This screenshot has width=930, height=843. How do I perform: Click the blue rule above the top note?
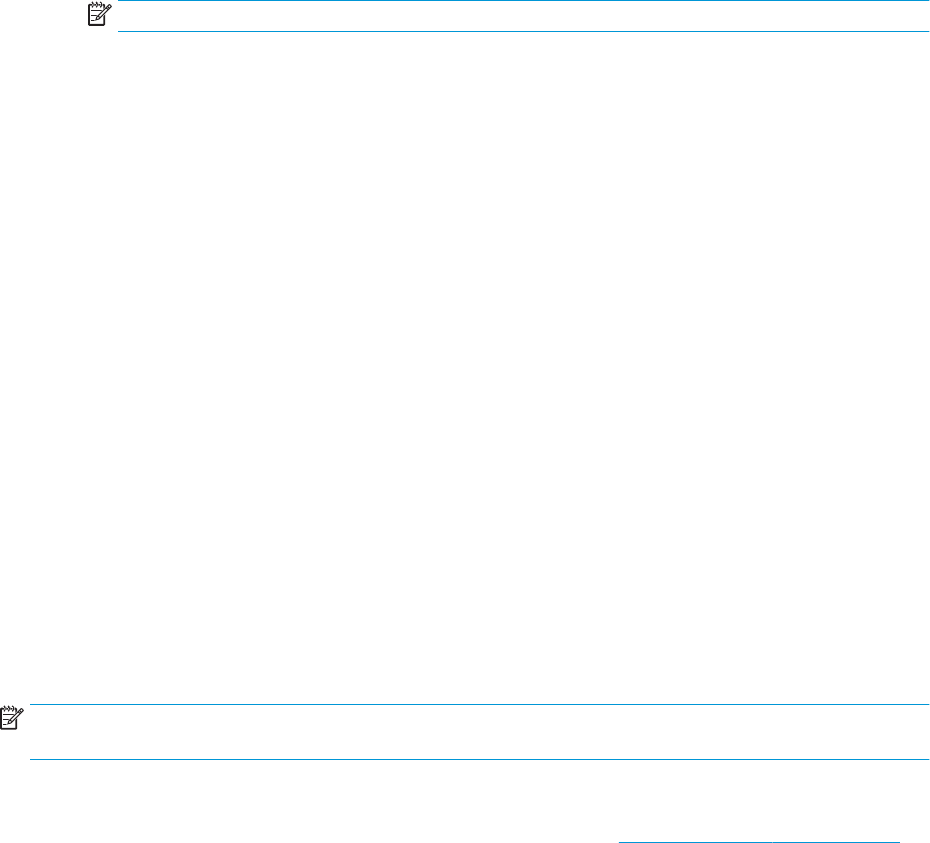point(523,1)
